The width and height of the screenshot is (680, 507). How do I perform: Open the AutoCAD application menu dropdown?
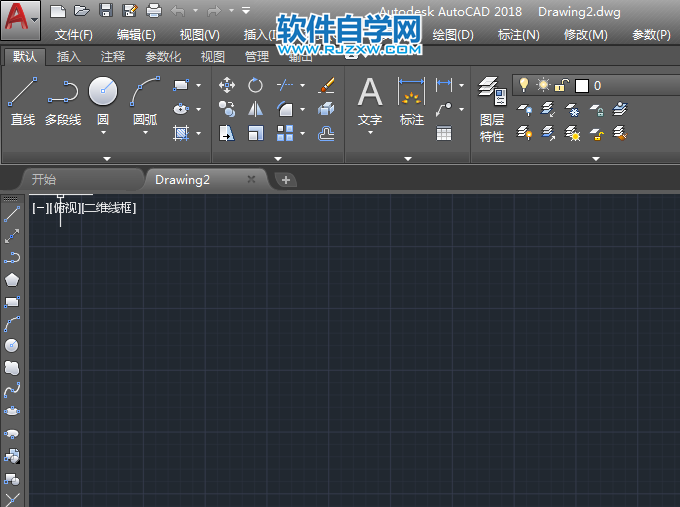(x=20, y=19)
